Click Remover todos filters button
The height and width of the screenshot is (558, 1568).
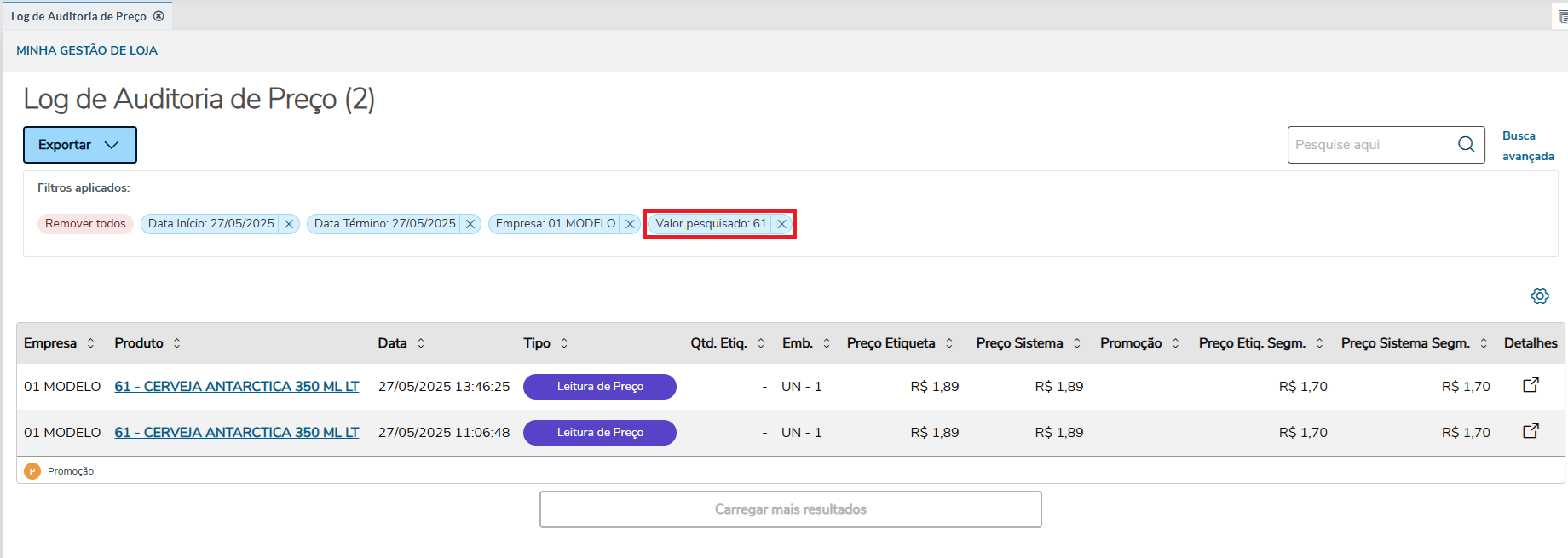click(85, 224)
